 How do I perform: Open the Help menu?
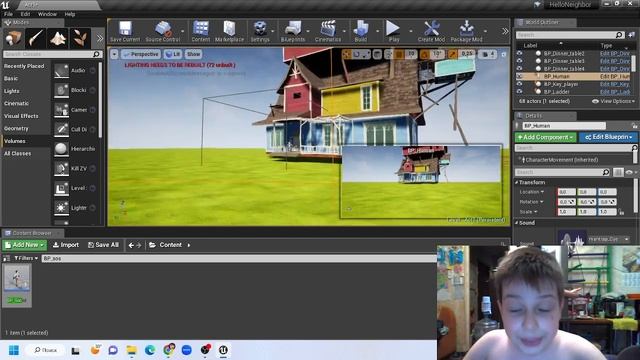coord(70,14)
